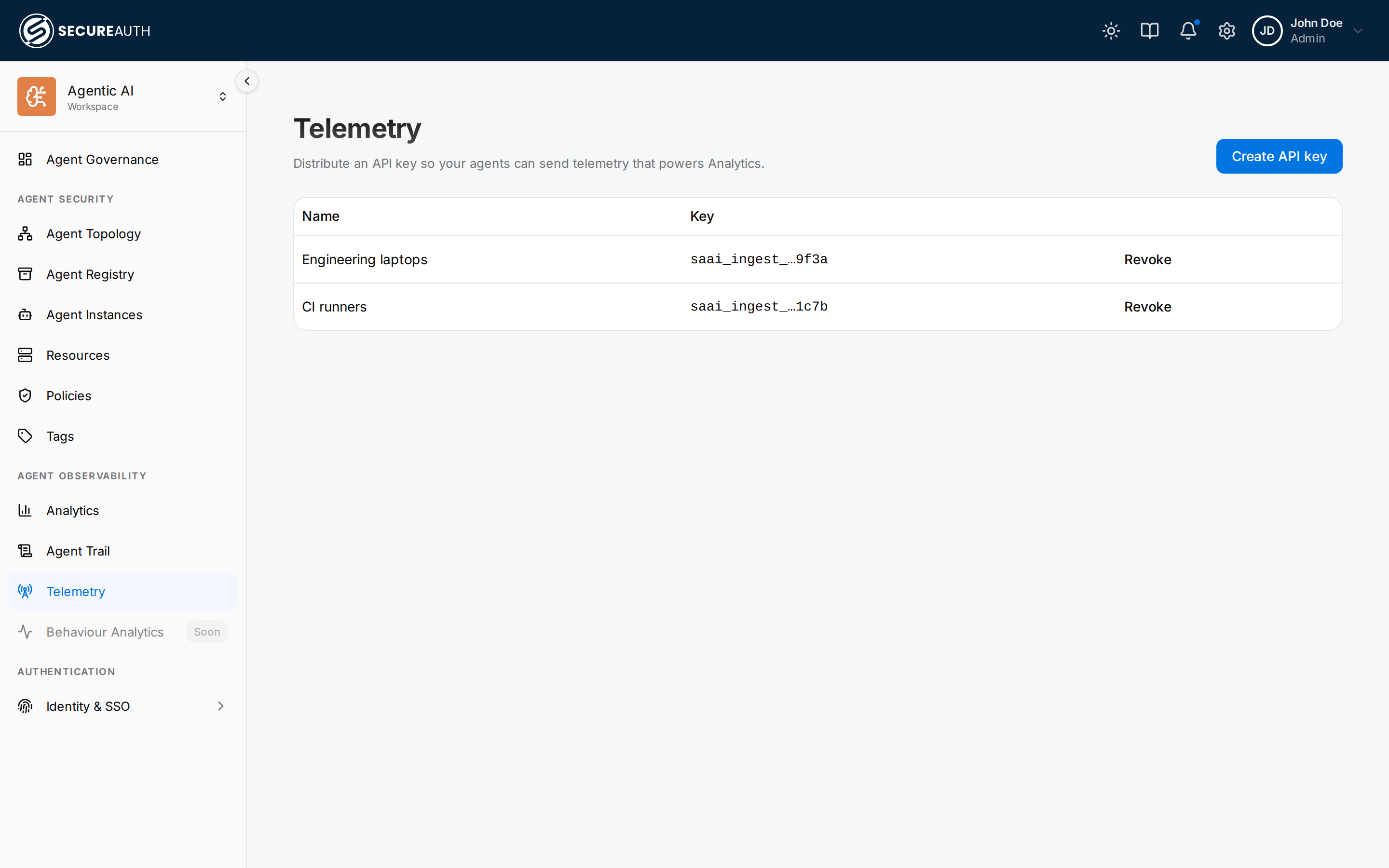The height and width of the screenshot is (868, 1389).
Task: Select the Engineering laptops name cell
Action: pos(365,259)
